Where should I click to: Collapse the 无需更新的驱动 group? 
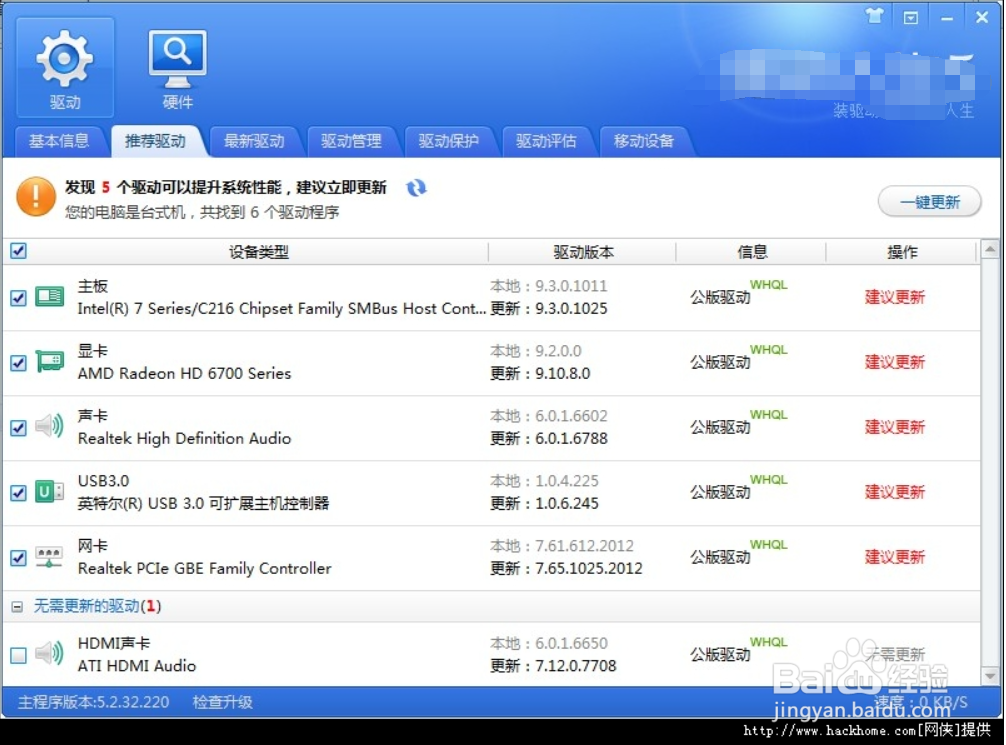(17, 606)
